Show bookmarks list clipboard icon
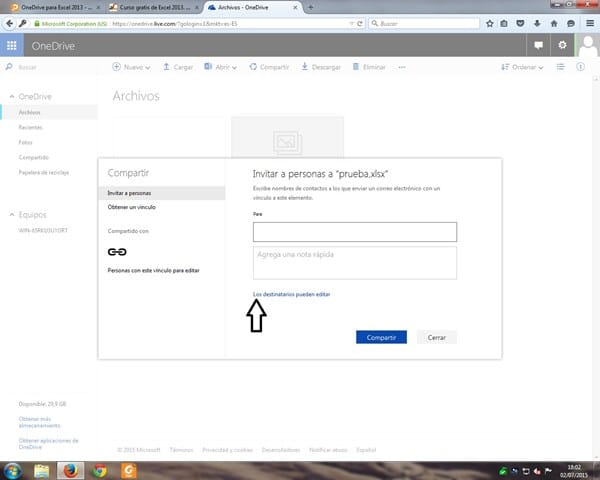The height and width of the screenshot is (480, 600). 504,23
